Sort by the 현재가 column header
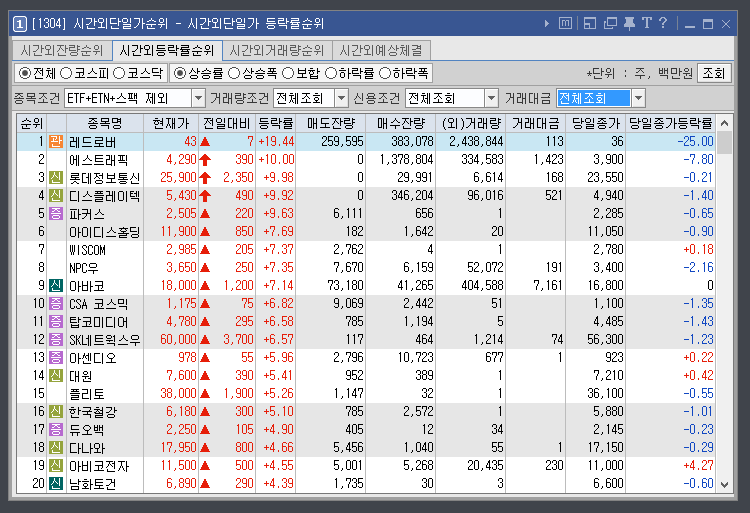This screenshot has height=513, width=750. coord(171,123)
